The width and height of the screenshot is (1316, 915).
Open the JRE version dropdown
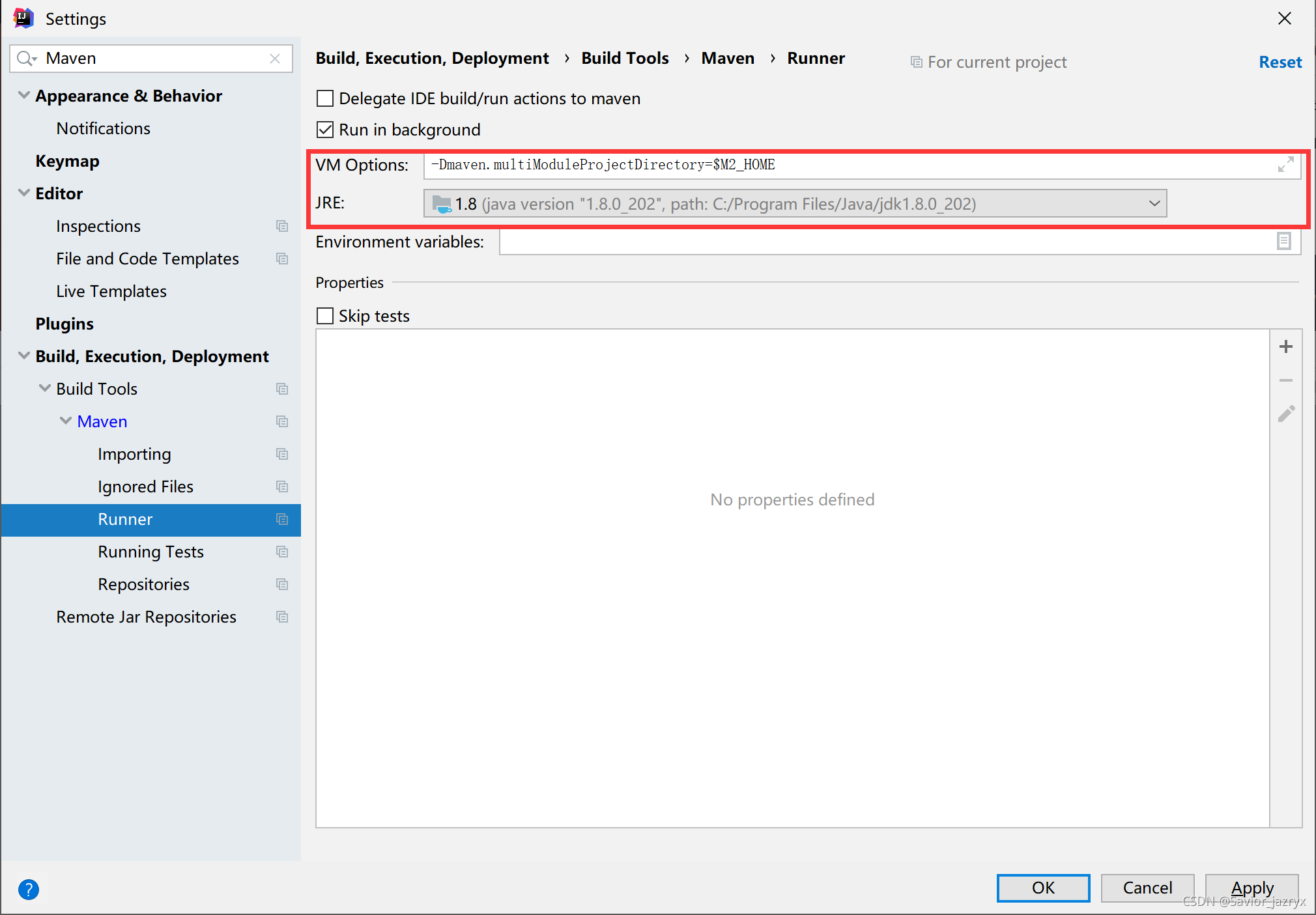1154,204
